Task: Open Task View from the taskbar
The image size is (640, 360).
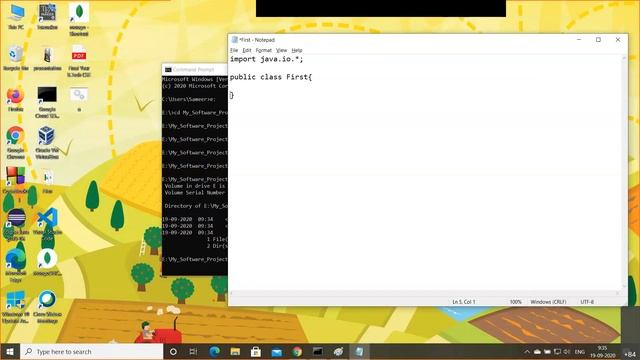Action: 193,351
